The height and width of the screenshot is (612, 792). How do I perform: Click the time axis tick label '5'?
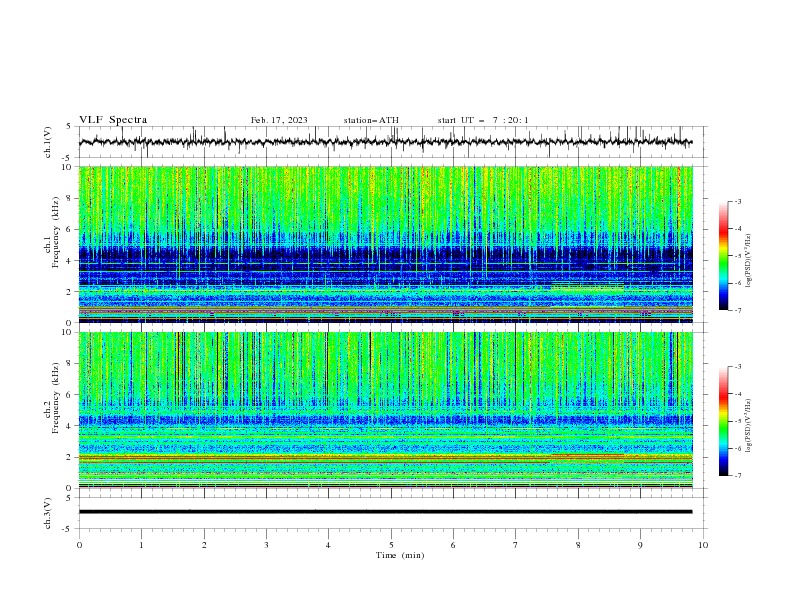[x=391, y=545]
